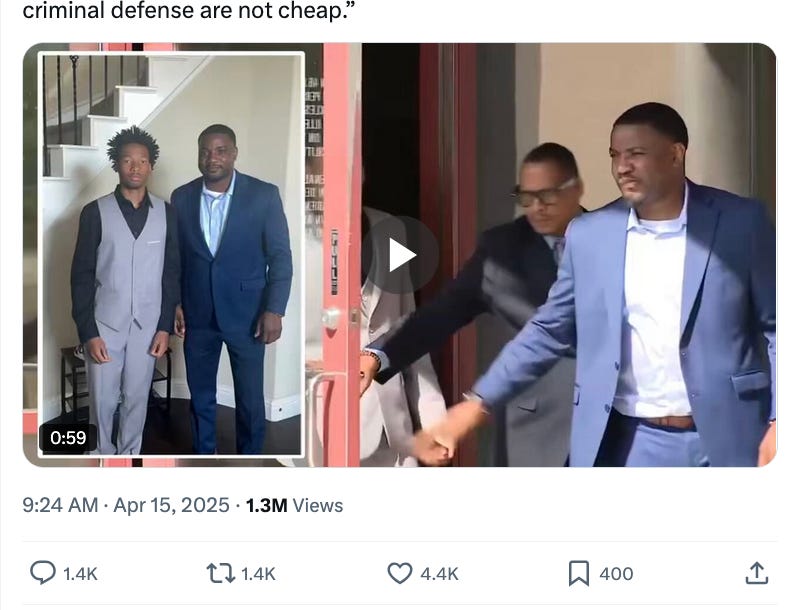
Task: Click the 4.4K likes count
Action: 439,574
